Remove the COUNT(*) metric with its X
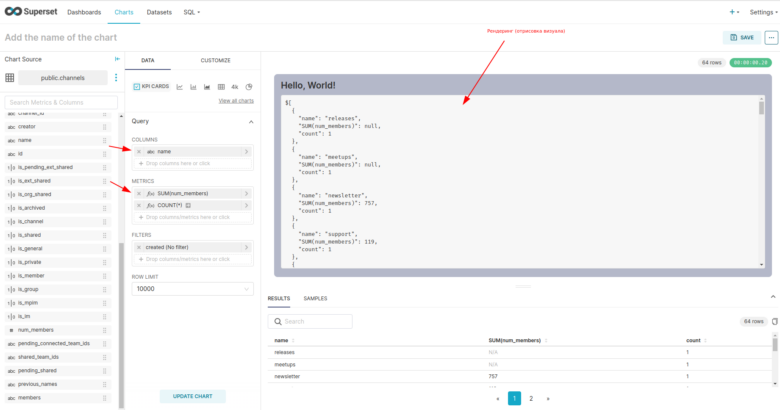 139,205
